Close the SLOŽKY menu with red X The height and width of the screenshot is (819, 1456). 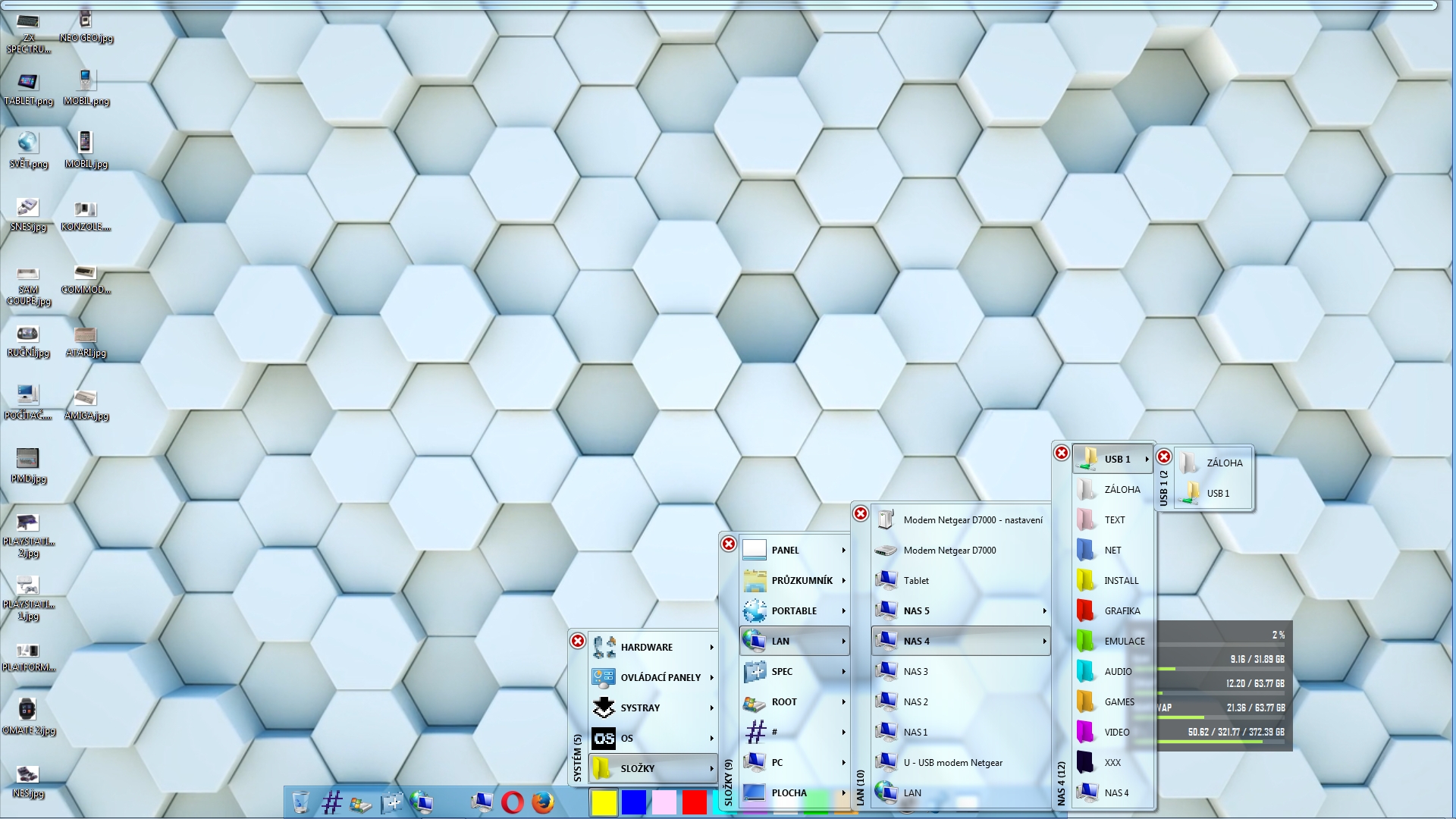coord(729,544)
